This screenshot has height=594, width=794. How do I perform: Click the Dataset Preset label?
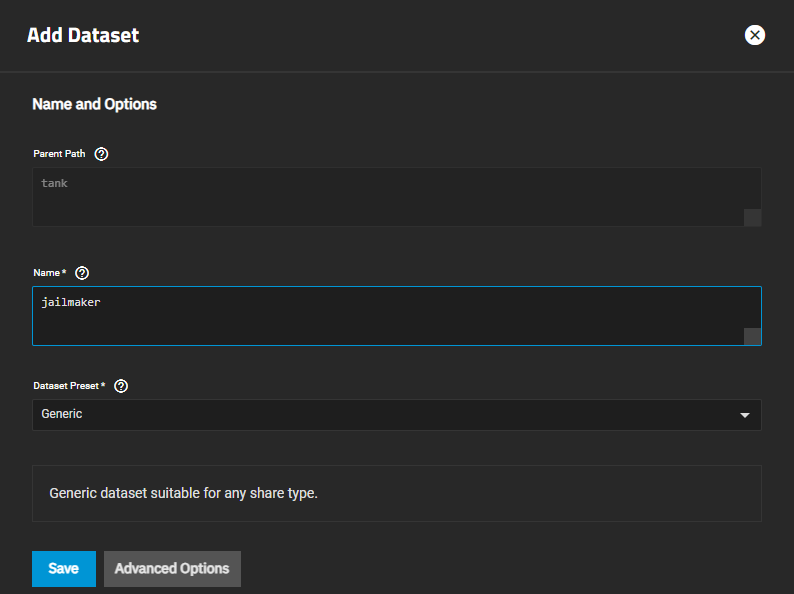point(66,386)
